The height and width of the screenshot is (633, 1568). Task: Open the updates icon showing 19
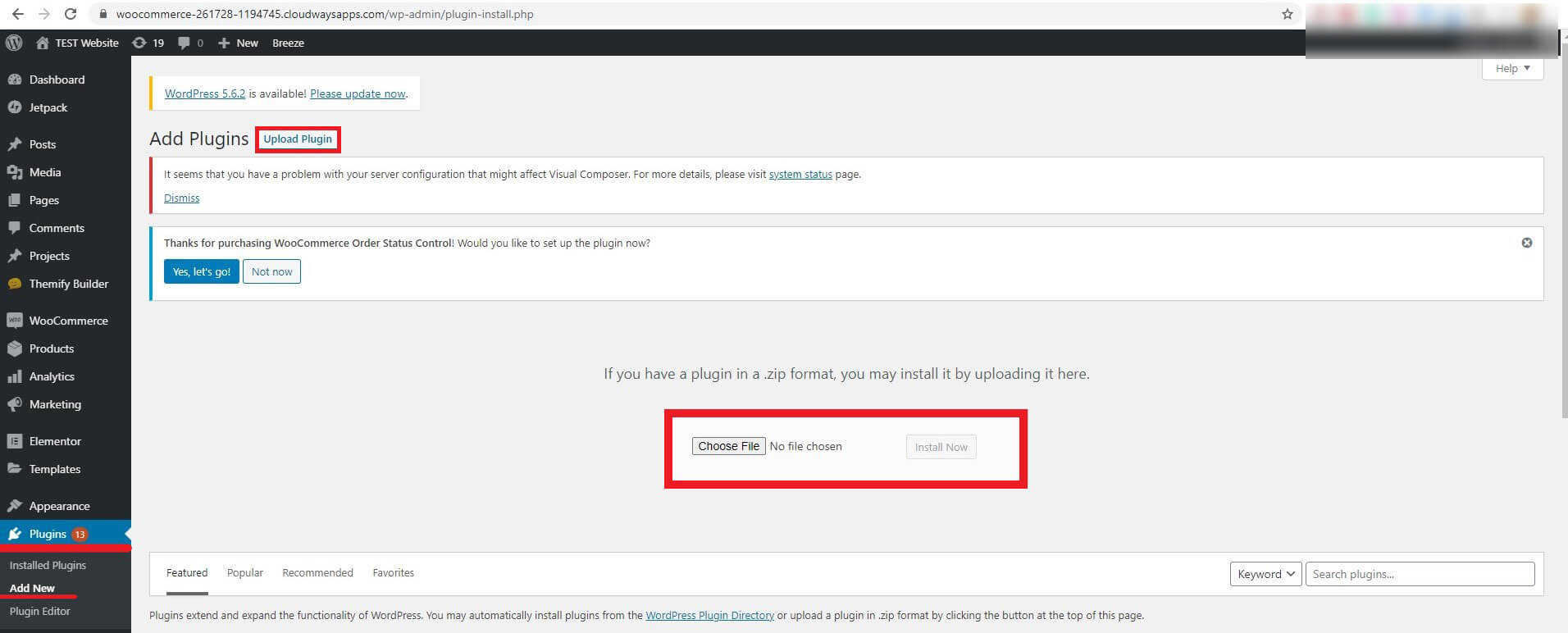point(139,43)
